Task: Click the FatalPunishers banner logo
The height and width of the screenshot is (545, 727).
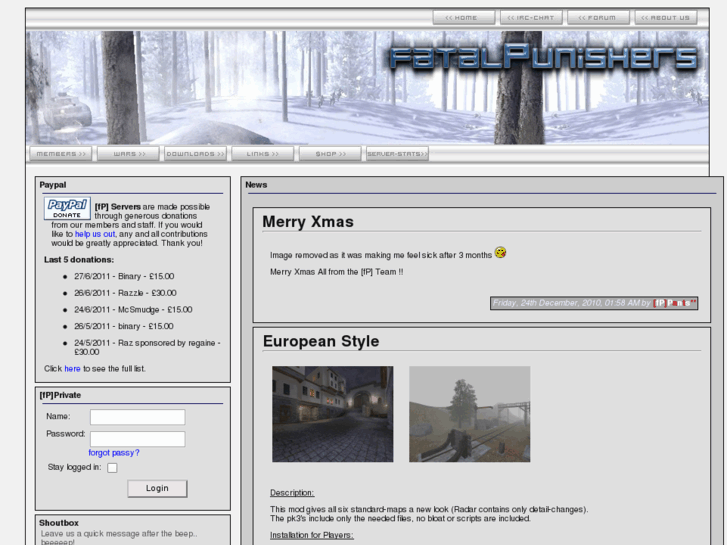Action: pyautogui.click(x=543, y=57)
